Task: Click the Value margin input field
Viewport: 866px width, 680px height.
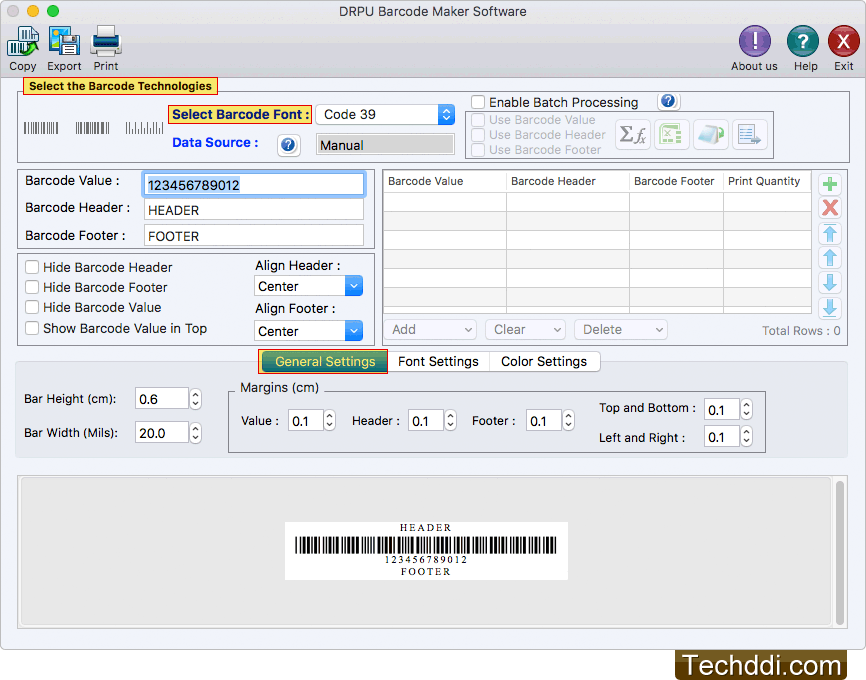Action: pos(306,420)
